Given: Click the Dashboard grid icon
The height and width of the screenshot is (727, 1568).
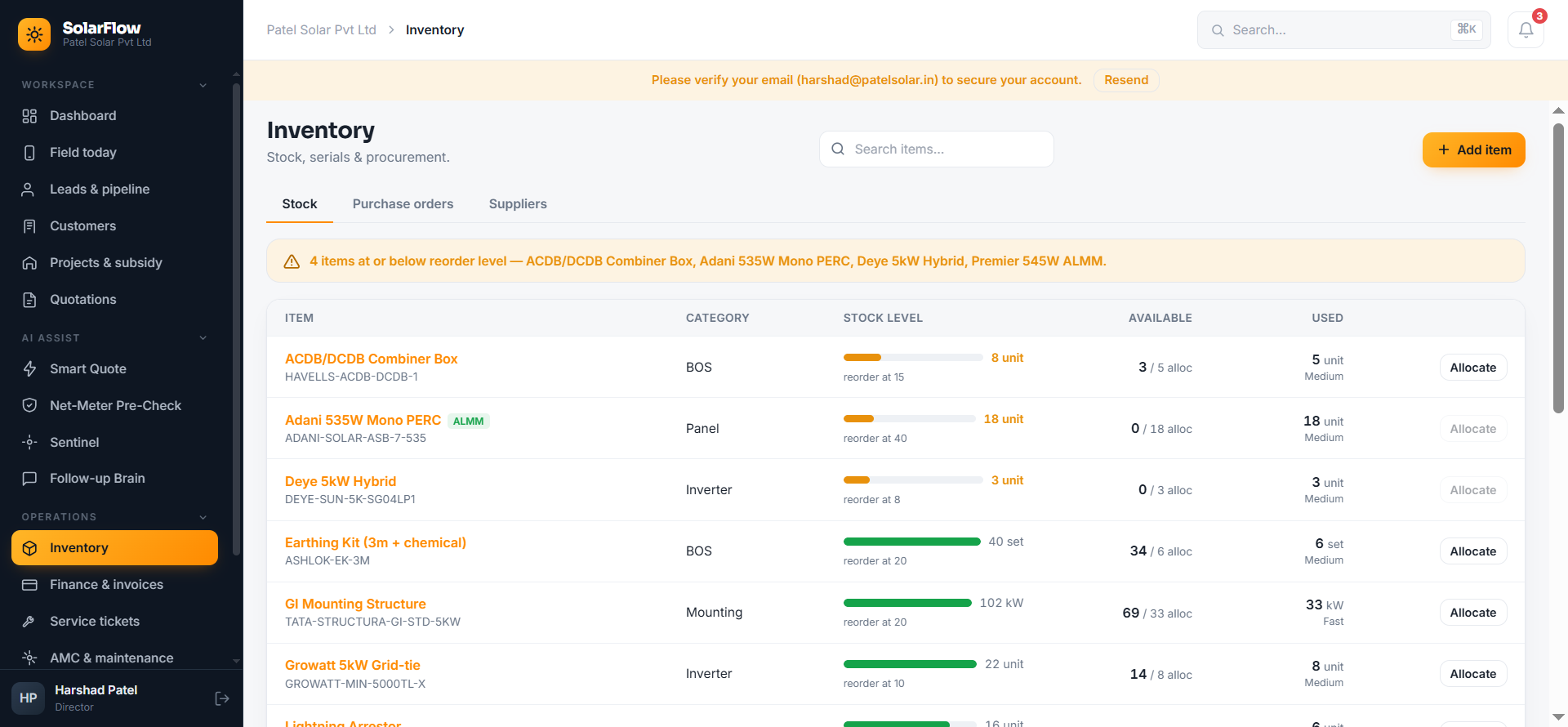Looking at the screenshot, I should coord(29,116).
